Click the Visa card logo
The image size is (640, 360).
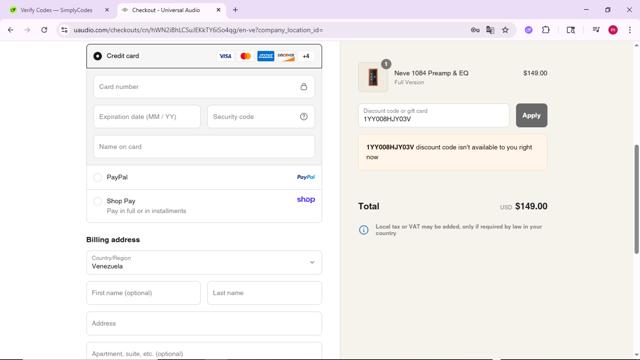(x=225, y=56)
